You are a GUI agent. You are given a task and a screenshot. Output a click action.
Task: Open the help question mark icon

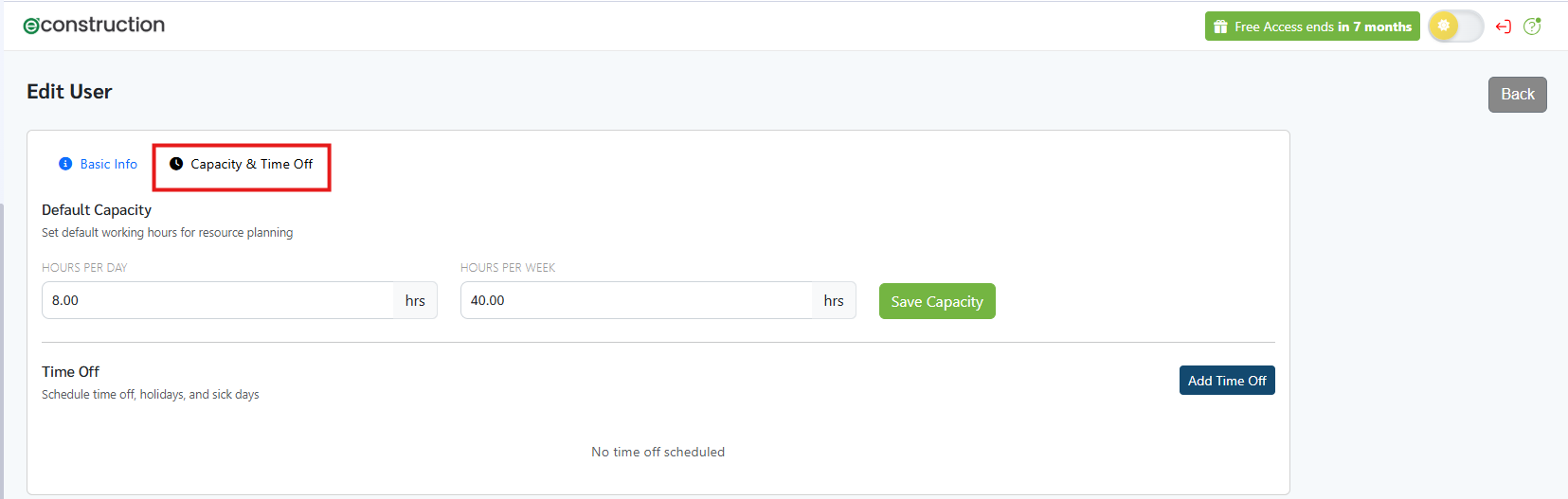pyautogui.click(x=1532, y=27)
